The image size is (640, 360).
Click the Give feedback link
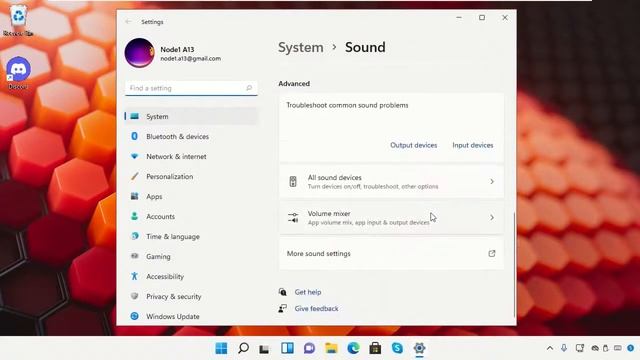click(316, 309)
